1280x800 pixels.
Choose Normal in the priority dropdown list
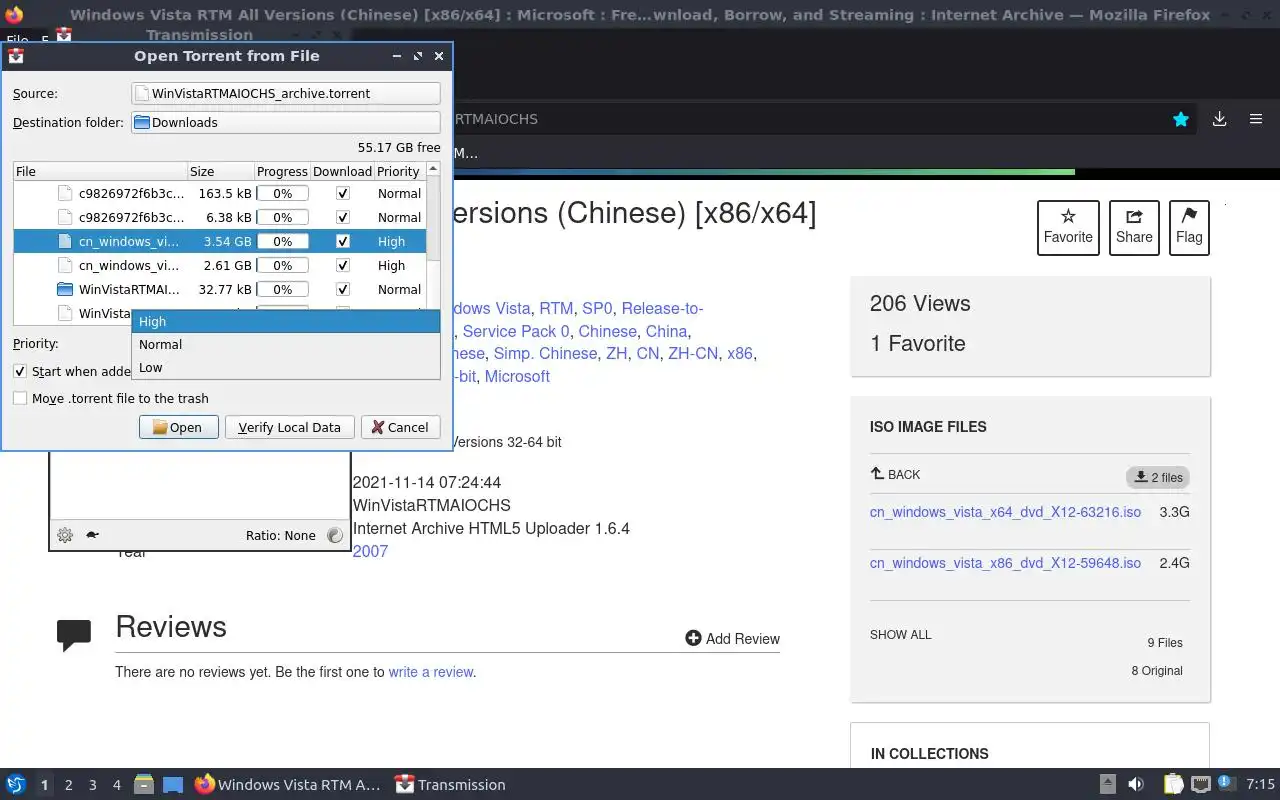pyautogui.click(x=286, y=344)
